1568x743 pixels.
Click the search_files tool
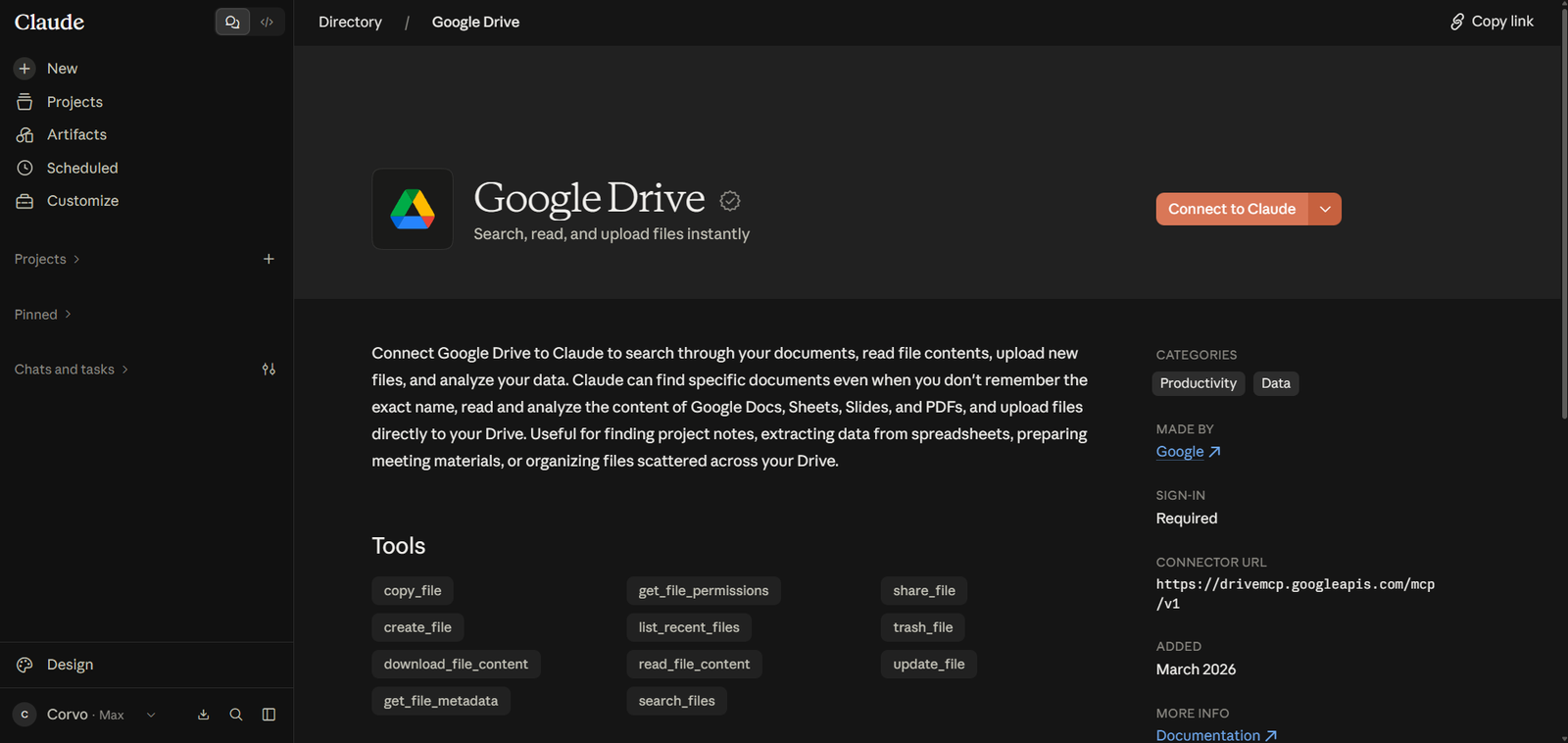(x=676, y=701)
